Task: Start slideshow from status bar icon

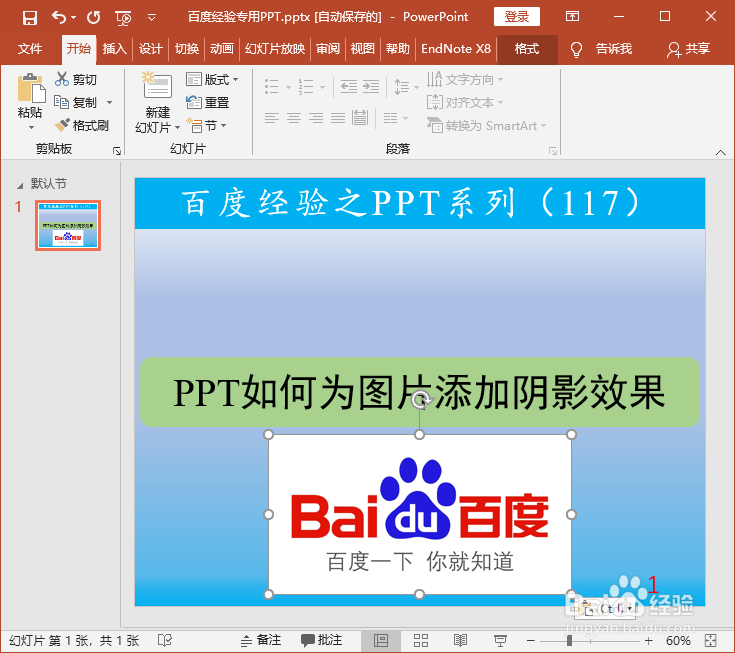Action: pyautogui.click(x=500, y=640)
